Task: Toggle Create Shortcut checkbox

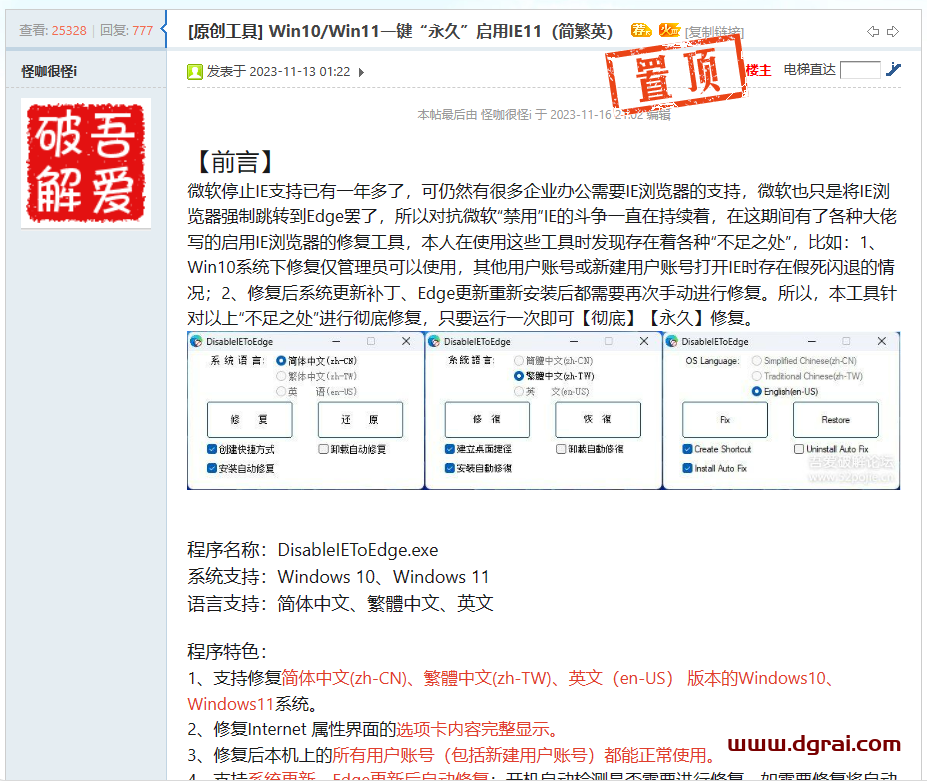Action: (x=717, y=449)
